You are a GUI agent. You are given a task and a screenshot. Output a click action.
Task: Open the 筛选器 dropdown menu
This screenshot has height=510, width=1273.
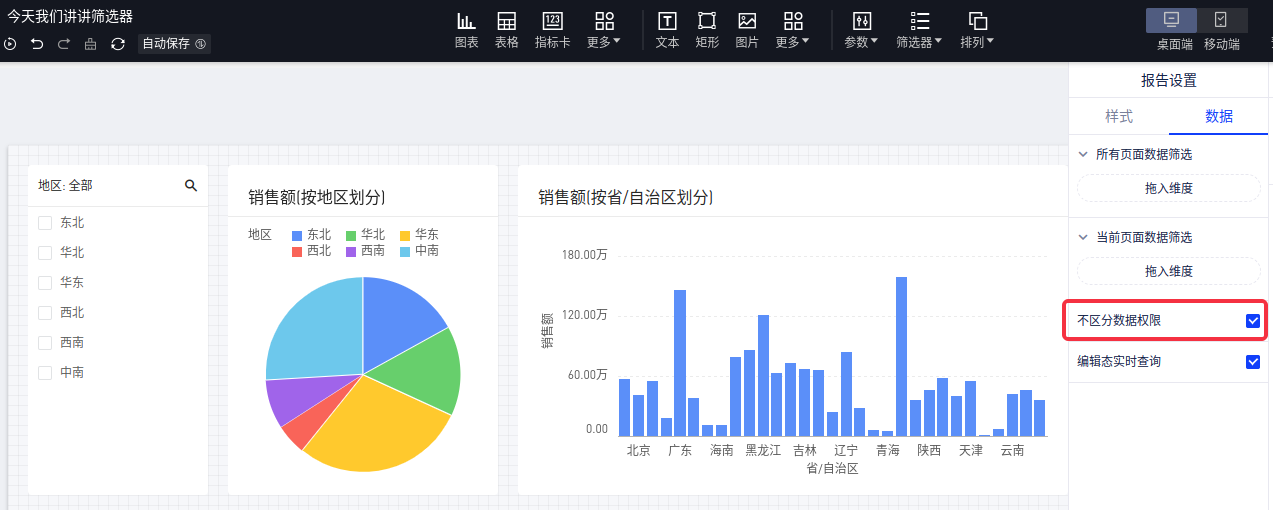pyautogui.click(x=920, y=30)
